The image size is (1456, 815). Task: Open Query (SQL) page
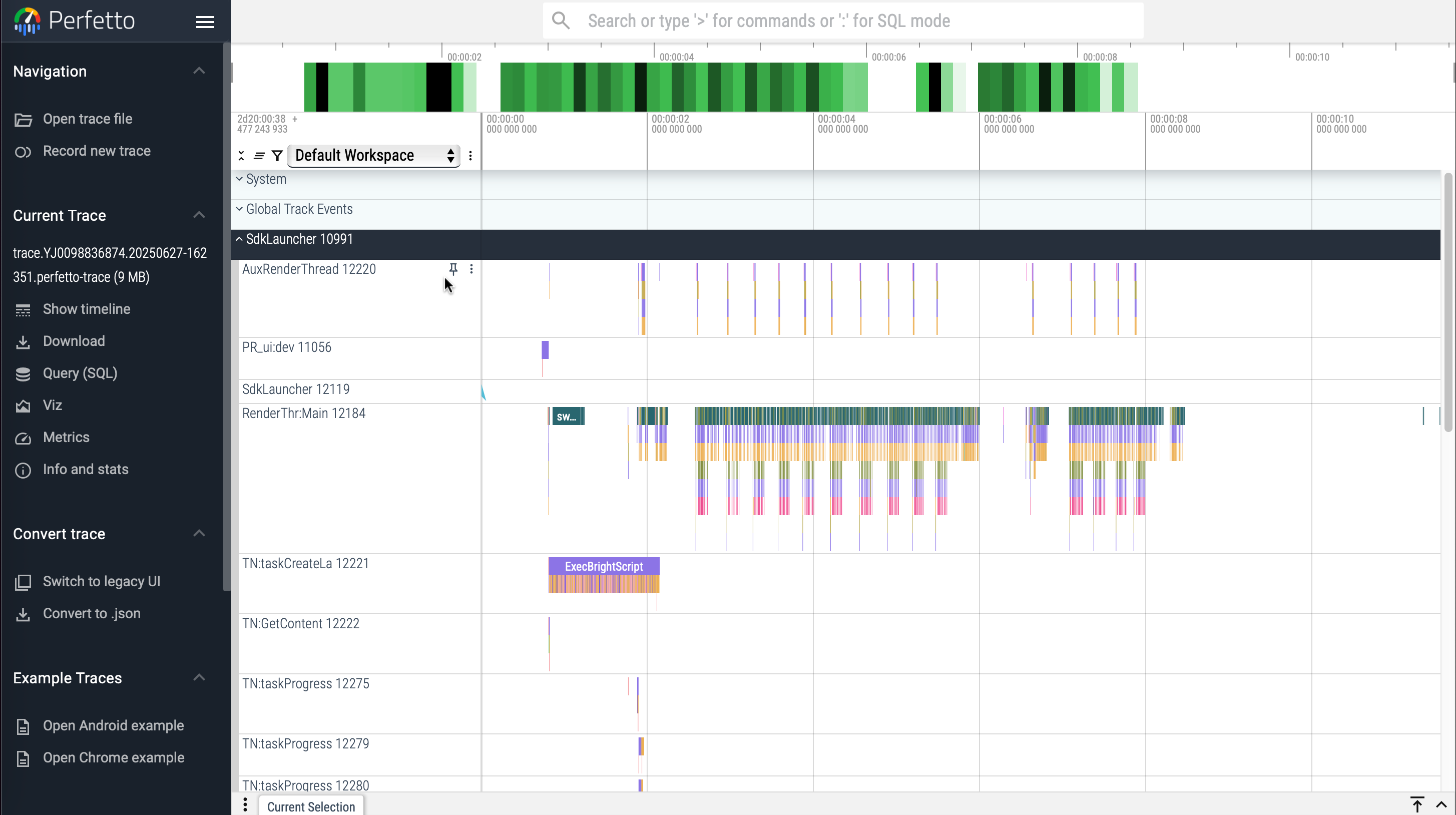coord(80,373)
